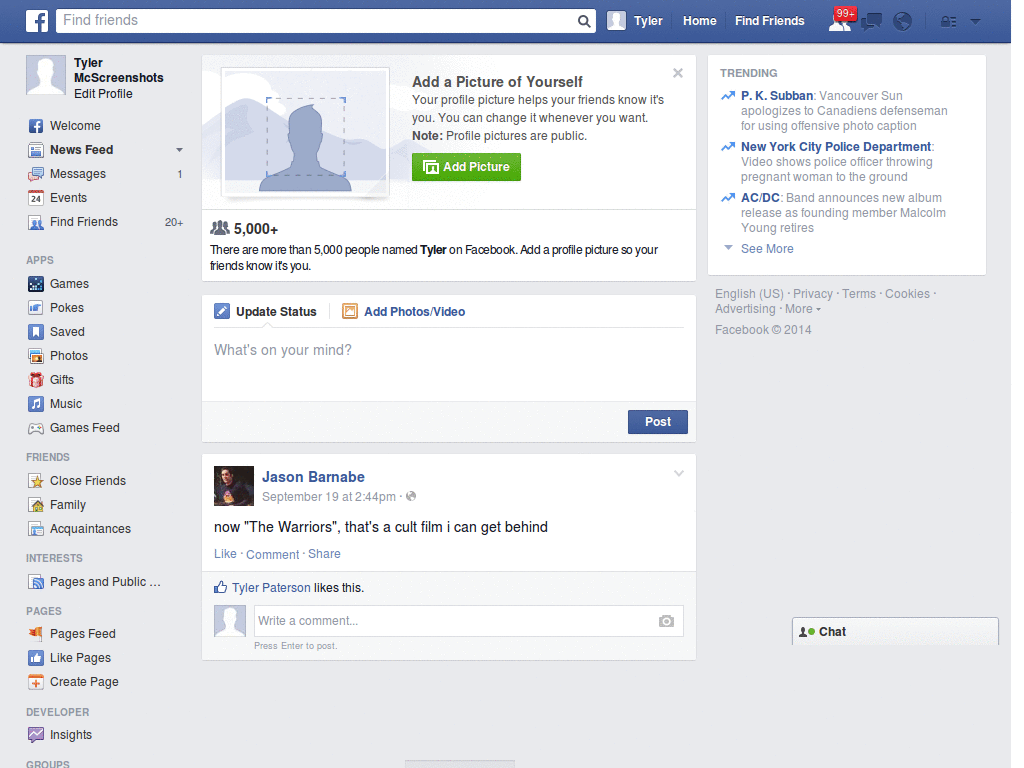Click the Acquaintances list icon
Screen dimensions: 1024x768
pos(36,529)
